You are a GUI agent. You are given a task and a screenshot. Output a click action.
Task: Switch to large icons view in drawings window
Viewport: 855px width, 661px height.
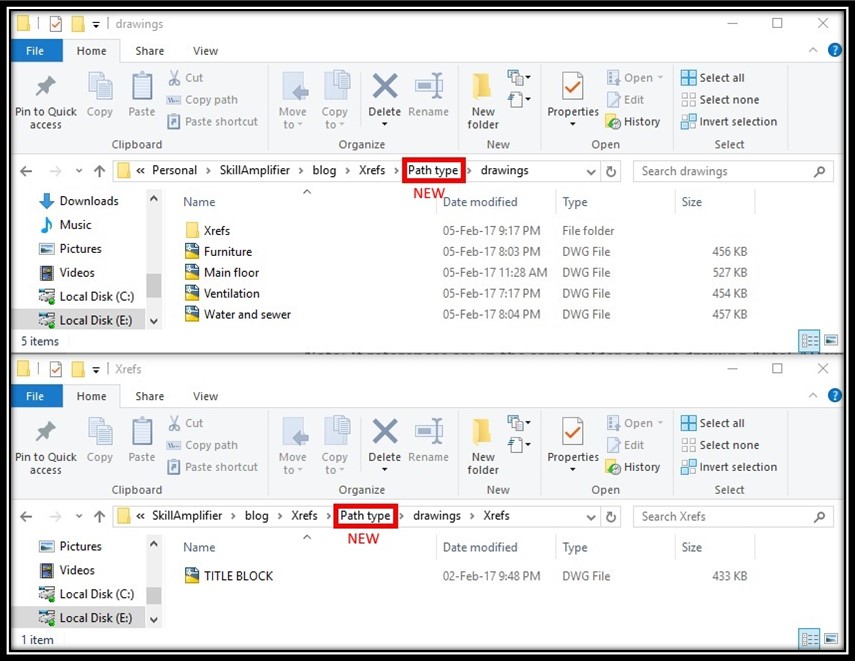coord(831,341)
